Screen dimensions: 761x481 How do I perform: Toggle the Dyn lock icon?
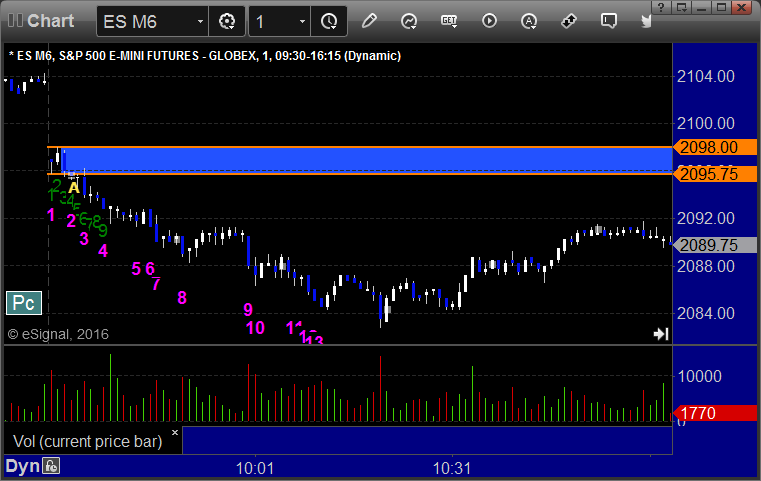tap(51, 466)
